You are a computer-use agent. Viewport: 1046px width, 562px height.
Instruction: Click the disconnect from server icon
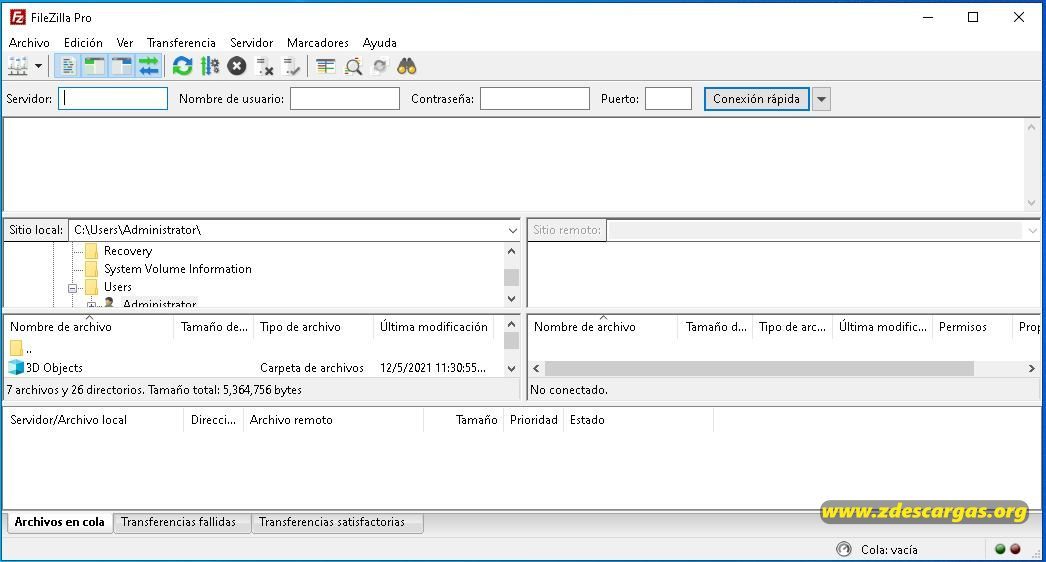[265, 66]
